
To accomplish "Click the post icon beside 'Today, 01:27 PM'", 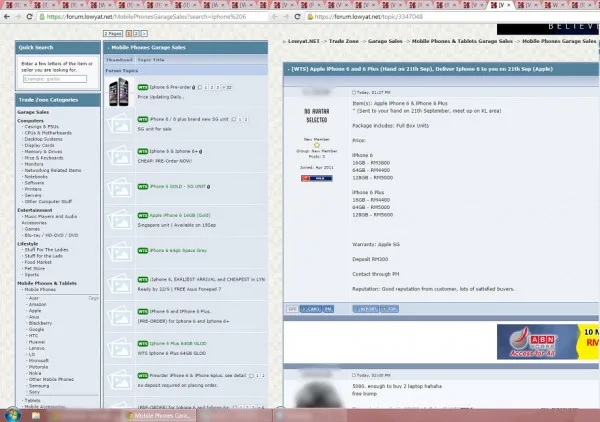I will pyautogui.click(x=354, y=93).
